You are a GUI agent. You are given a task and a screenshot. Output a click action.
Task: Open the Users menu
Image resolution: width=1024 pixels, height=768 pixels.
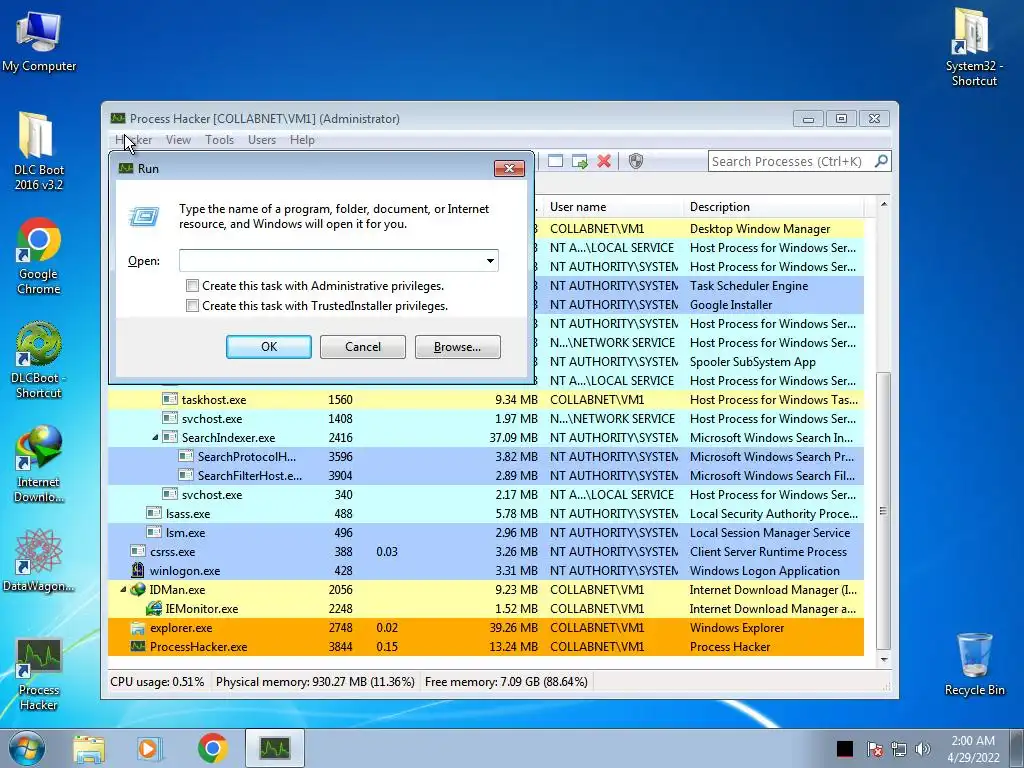coord(262,140)
